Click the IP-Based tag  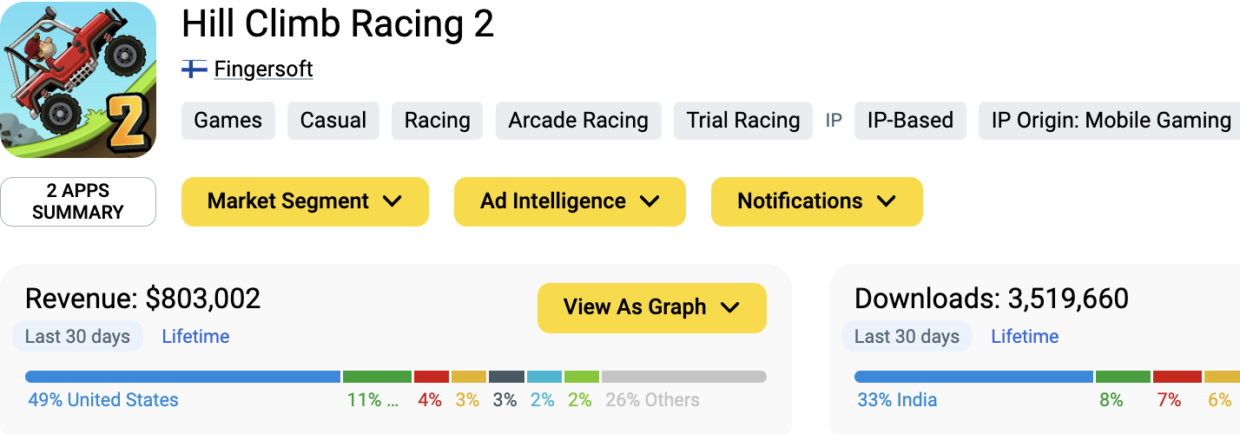pyautogui.click(x=910, y=121)
